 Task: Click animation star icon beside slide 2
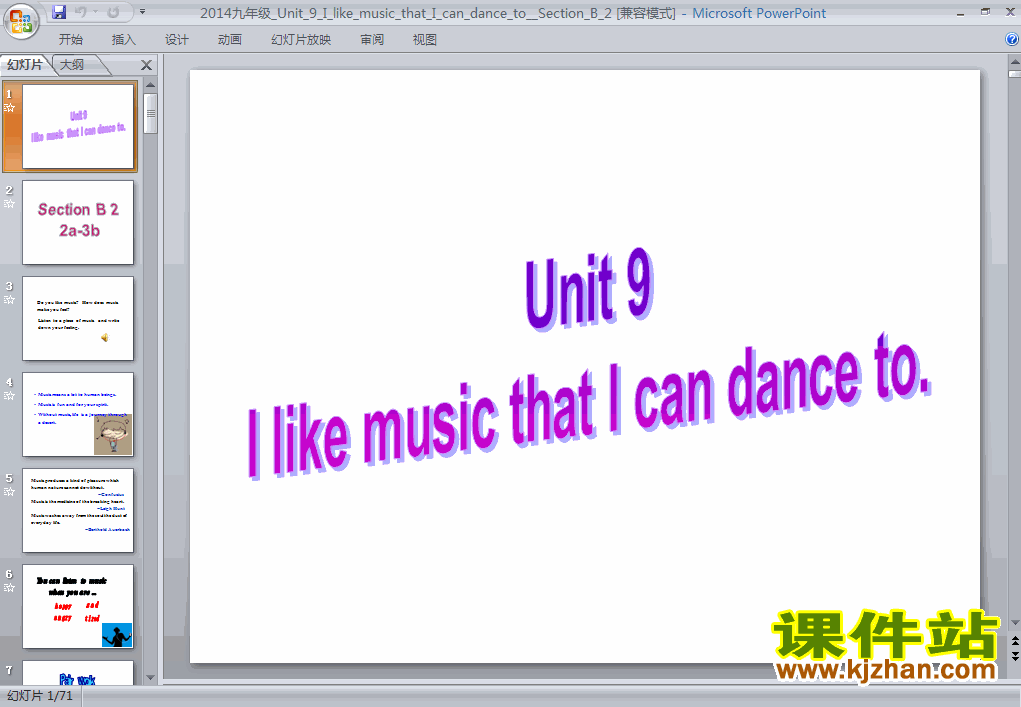[9, 204]
